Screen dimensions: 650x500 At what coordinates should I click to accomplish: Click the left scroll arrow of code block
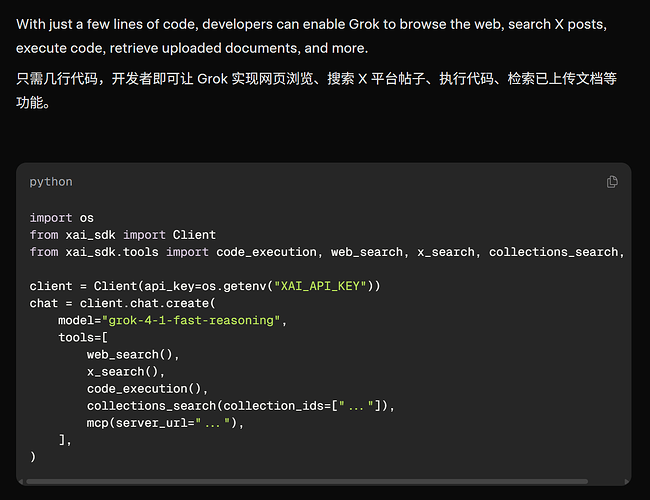(x=21, y=482)
